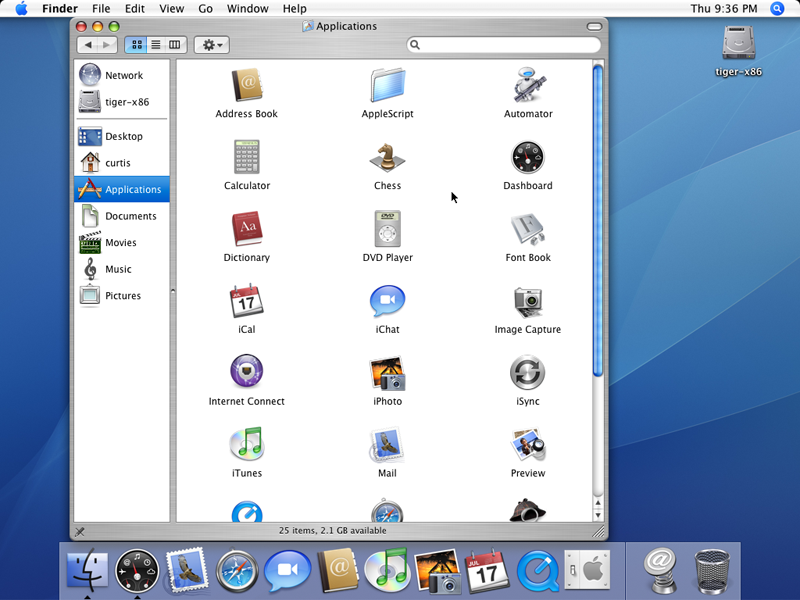Open the Go menu
Image resolution: width=800 pixels, height=600 pixels.
205,9
